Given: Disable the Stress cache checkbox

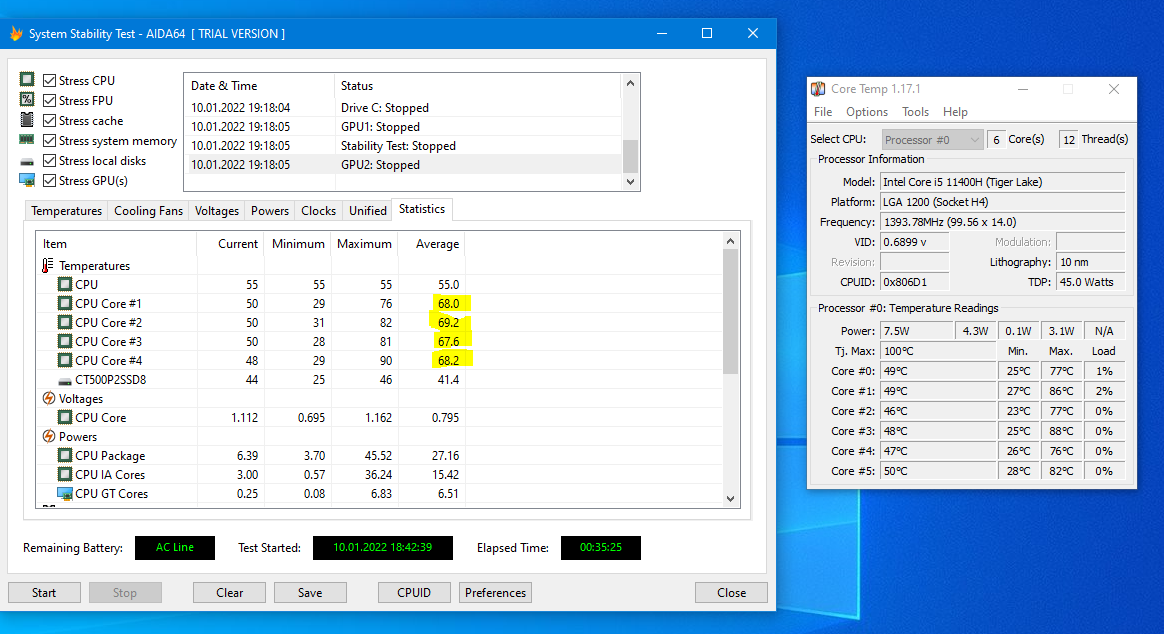Looking at the screenshot, I should 50,120.
